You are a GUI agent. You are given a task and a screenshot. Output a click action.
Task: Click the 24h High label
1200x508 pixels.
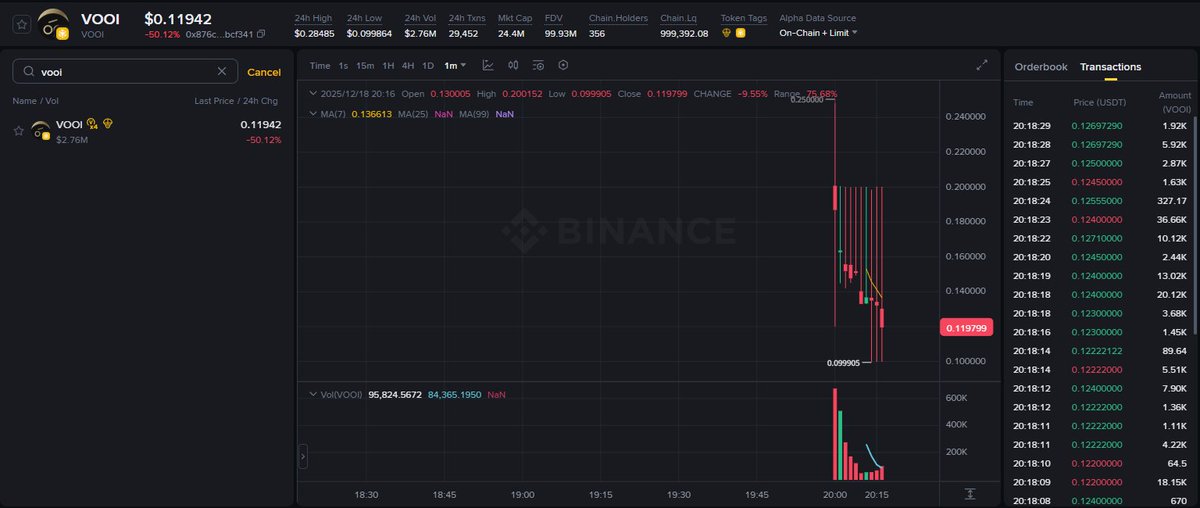coord(315,18)
